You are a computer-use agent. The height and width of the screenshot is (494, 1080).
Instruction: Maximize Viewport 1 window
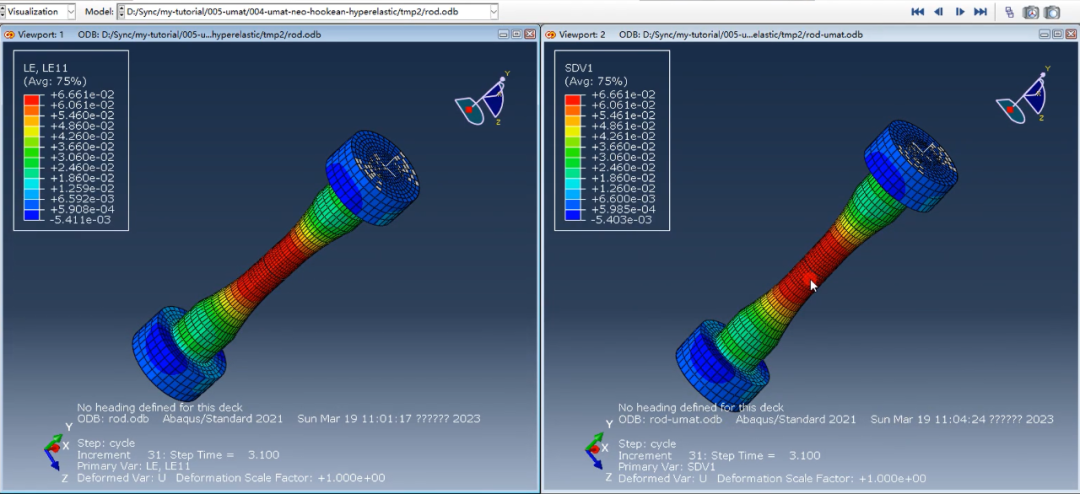coord(516,34)
